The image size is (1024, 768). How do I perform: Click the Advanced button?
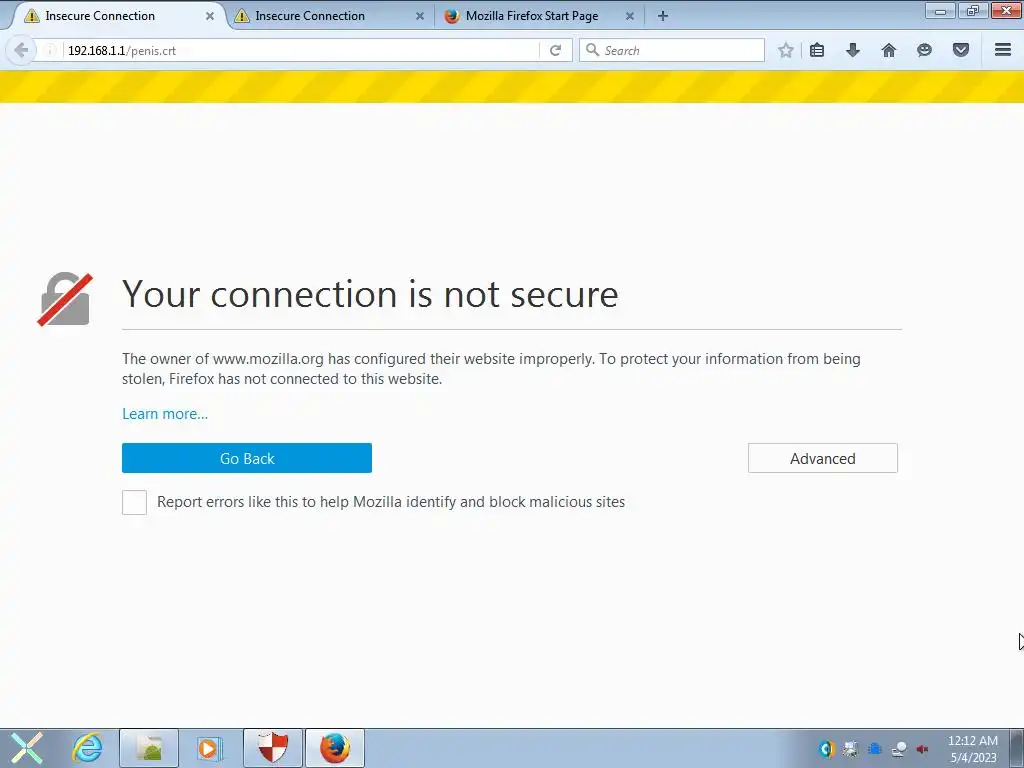(x=823, y=458)
